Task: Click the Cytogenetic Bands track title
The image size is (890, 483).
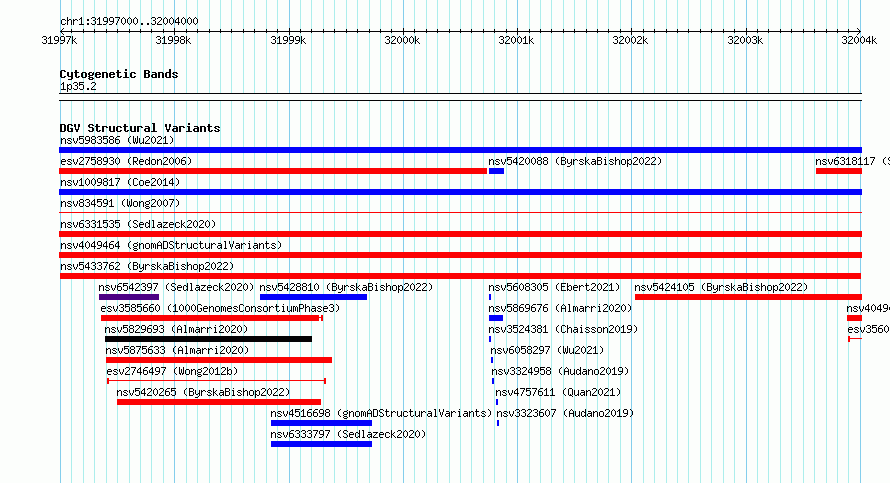Action: (x=119, y=74)
